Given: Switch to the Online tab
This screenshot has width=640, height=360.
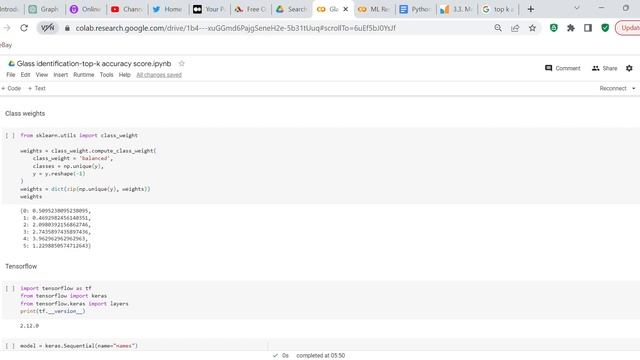Looking at the screenshot, I should click(86, 9).
